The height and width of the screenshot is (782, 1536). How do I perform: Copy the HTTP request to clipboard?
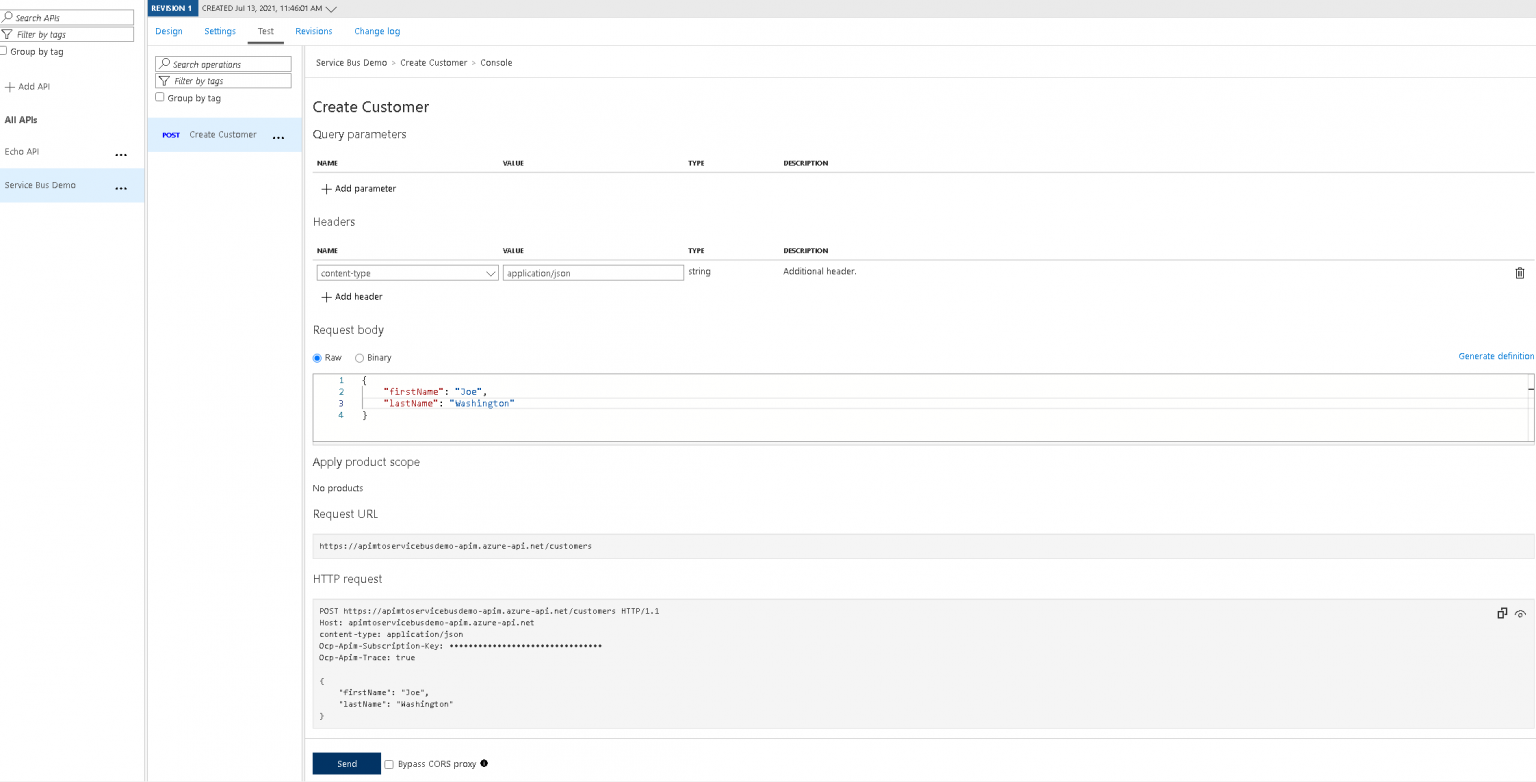tap(1502, 613)
